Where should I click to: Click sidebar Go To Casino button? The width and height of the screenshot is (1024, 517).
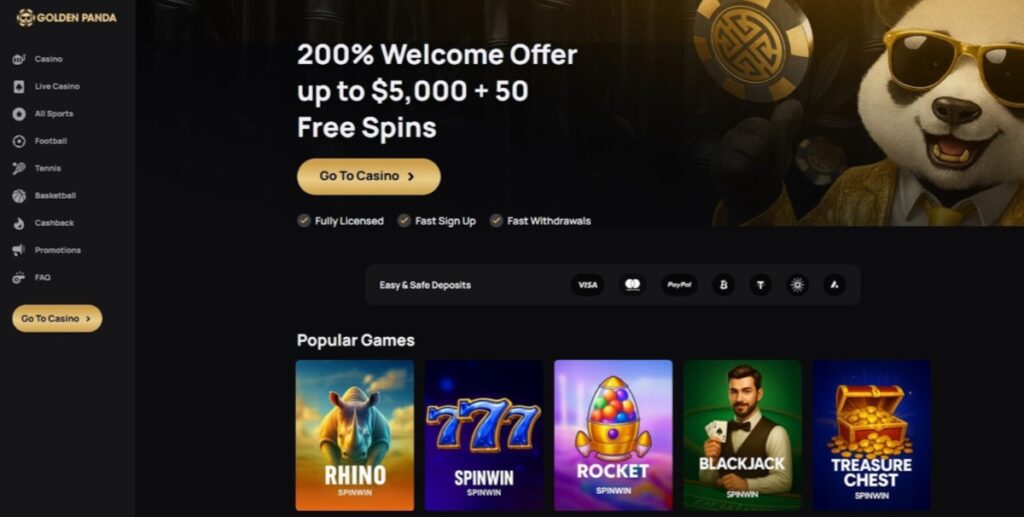pyautogui.click(x=57, y=319)
